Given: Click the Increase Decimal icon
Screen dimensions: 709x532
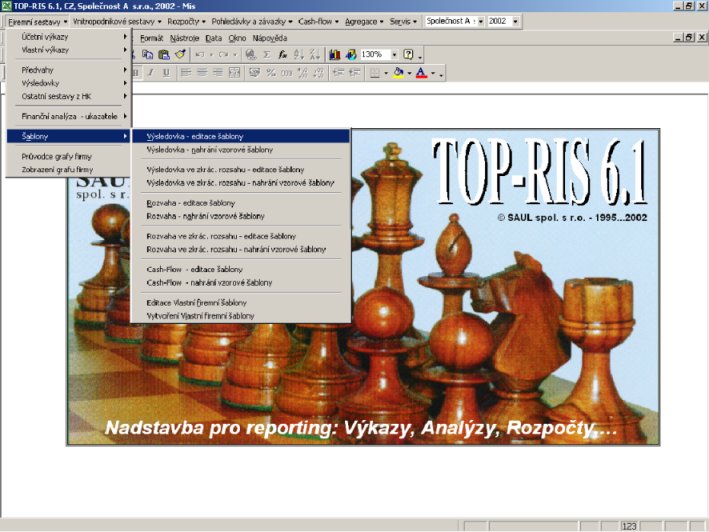Looking at the screenshot, I should 303,73.
